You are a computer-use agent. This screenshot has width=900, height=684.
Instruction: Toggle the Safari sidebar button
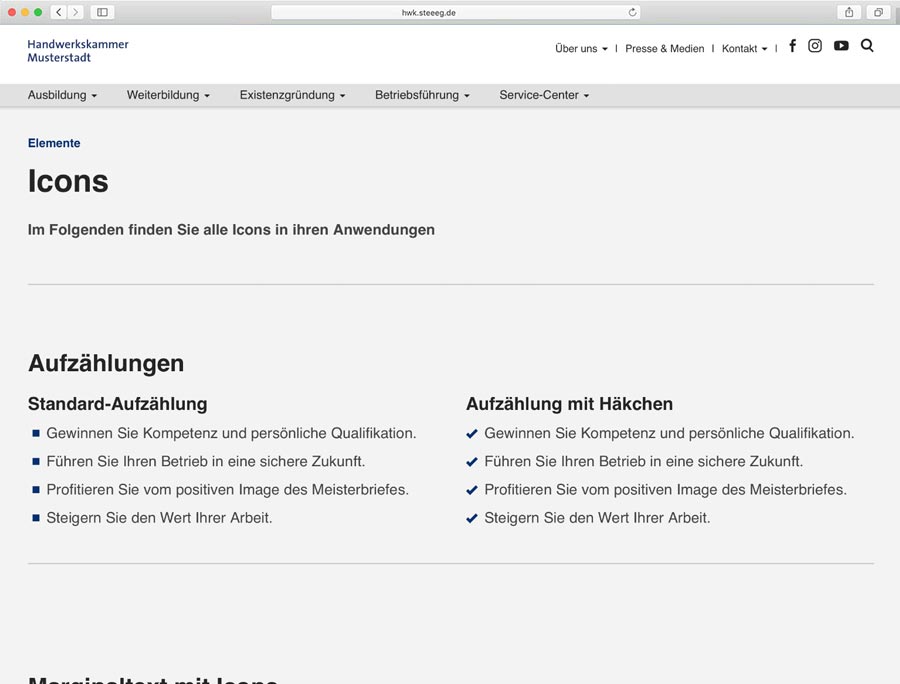tap(102, 12)
